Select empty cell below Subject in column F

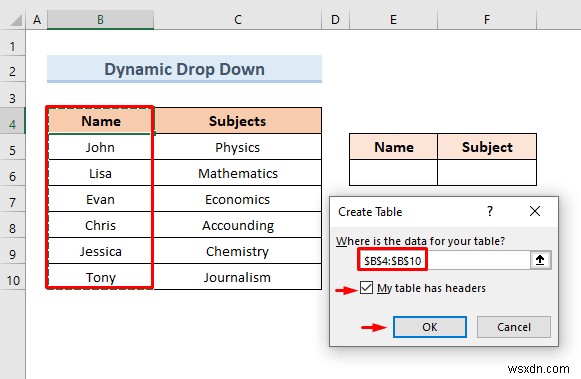[x=487, y=173]
